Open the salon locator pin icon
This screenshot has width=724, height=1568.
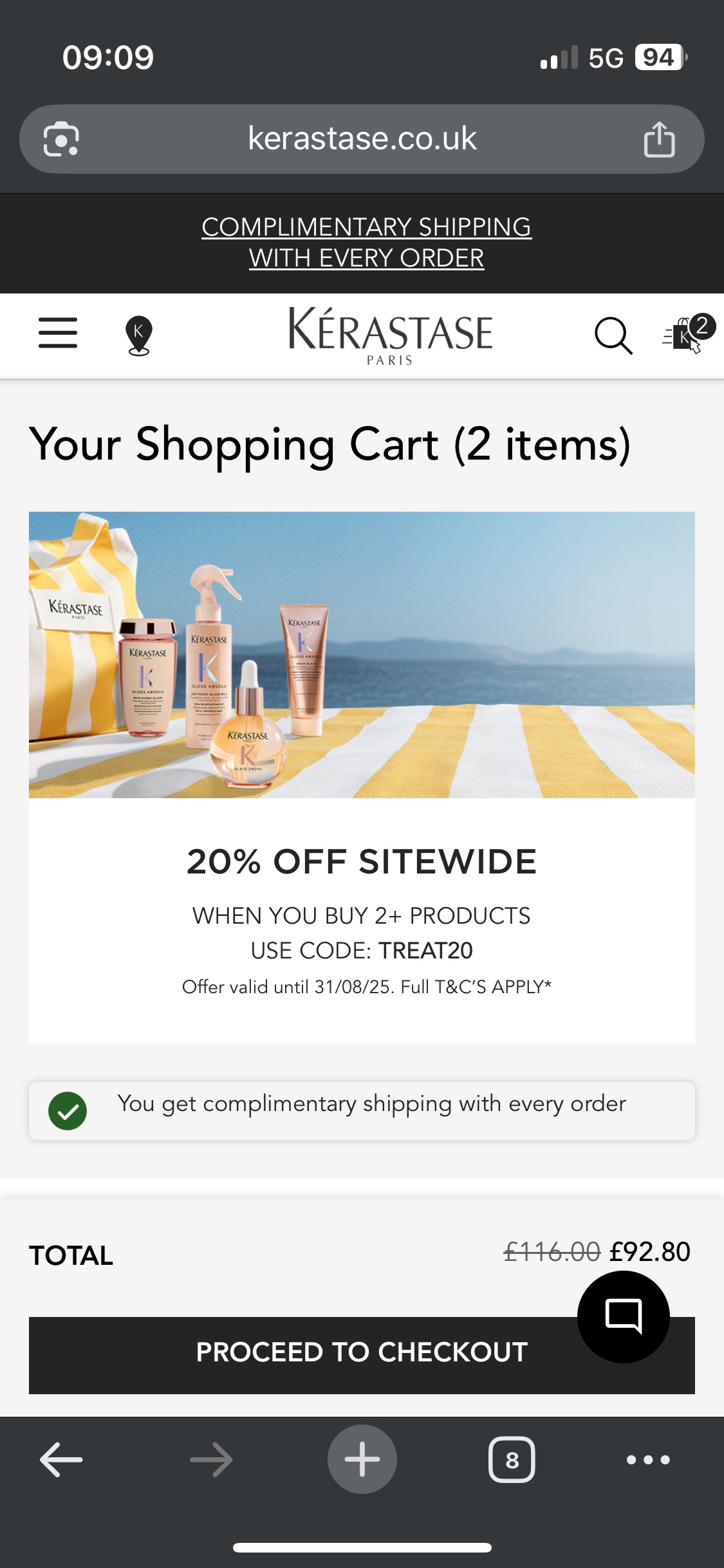[x=138, y=335]
